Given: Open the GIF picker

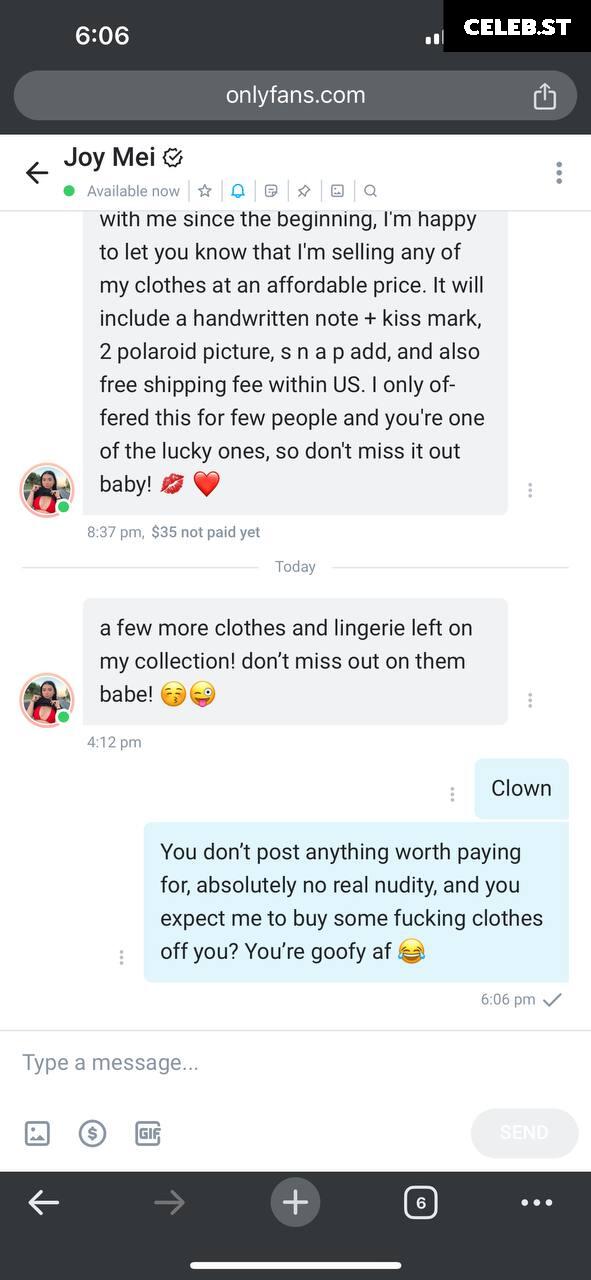Looking at the screenshot, I should click(x=148, y=1133).
